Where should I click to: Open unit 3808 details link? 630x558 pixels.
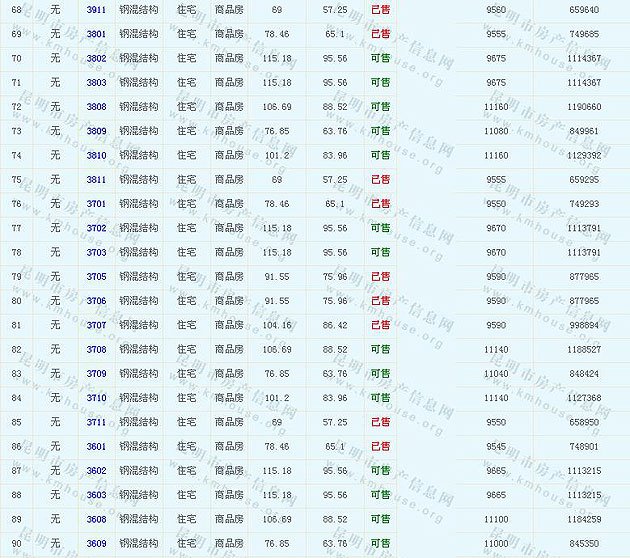click(96, 107)
